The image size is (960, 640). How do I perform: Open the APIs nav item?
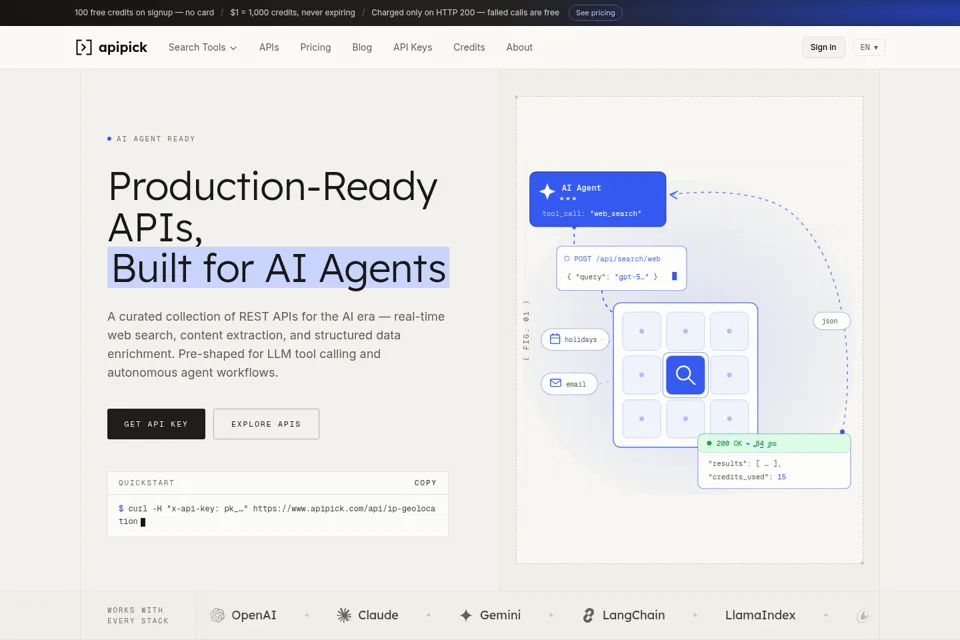(269, 47)
